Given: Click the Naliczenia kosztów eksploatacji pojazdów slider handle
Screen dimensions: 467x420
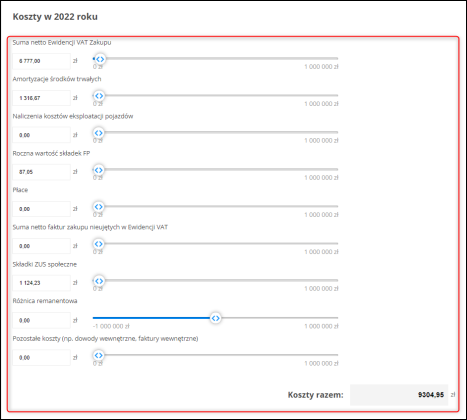Looking at the screenshot, I should pos(99,133).
